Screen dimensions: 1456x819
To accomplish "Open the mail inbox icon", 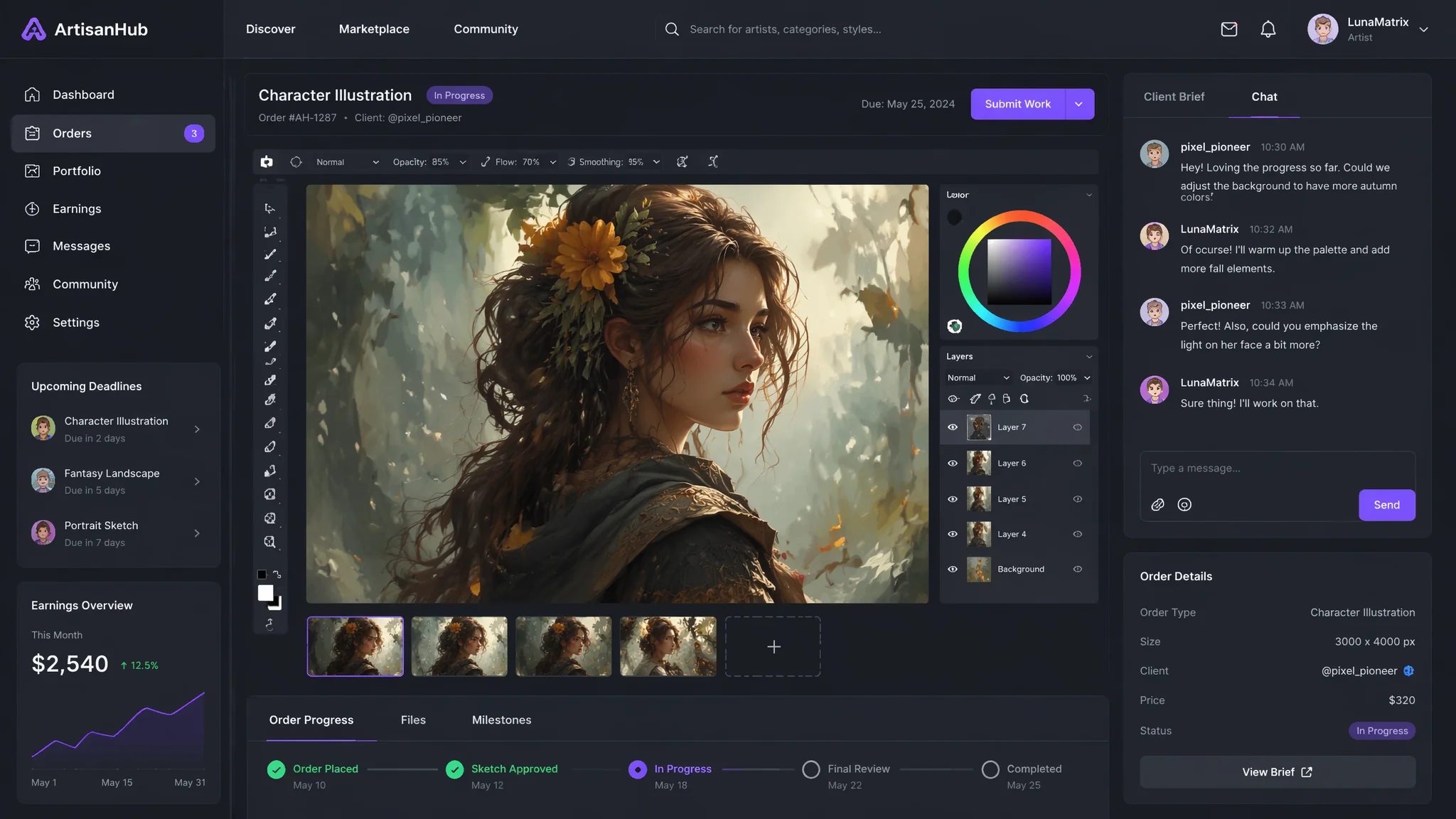I will click(1229, 29).
